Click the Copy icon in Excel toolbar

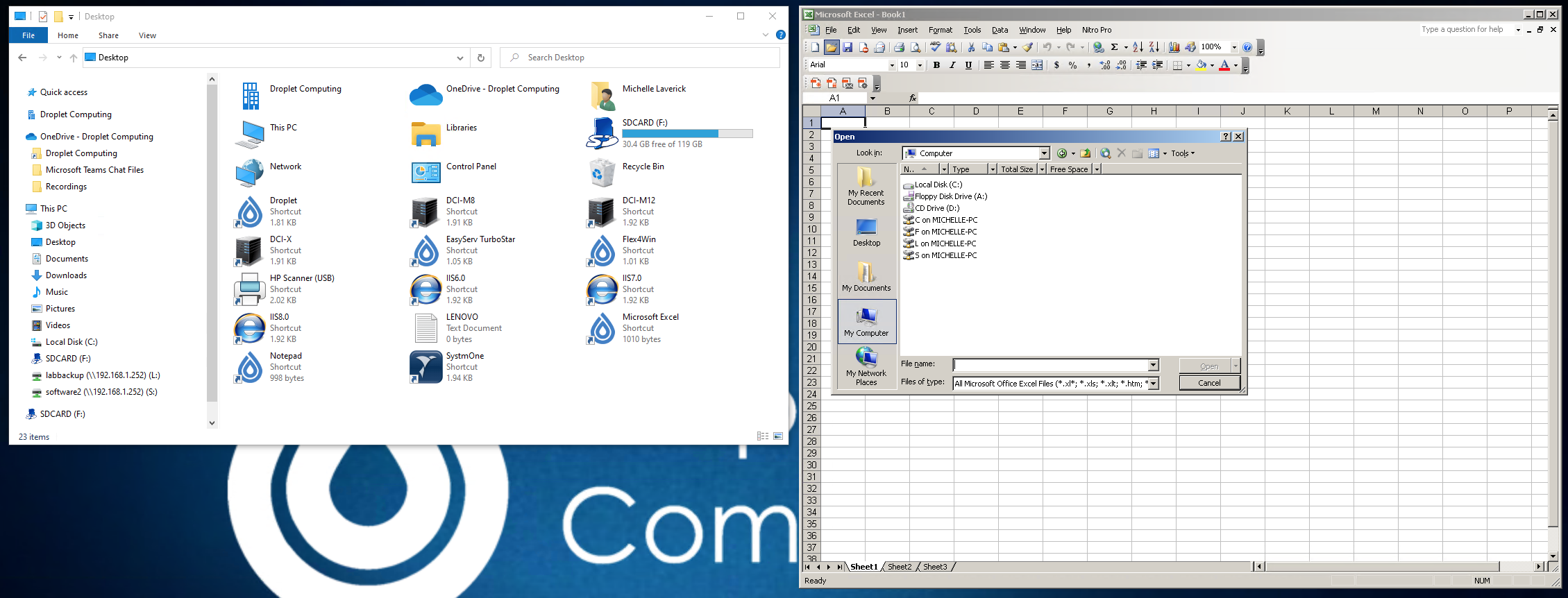987,47
